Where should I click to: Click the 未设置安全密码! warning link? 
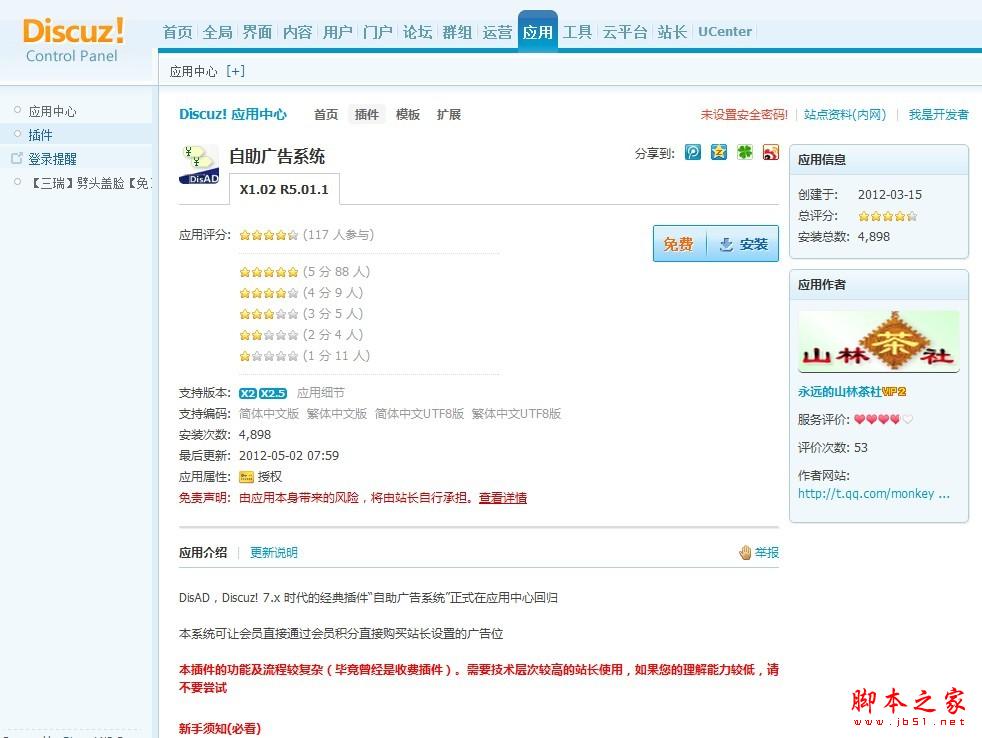point(744,115)
